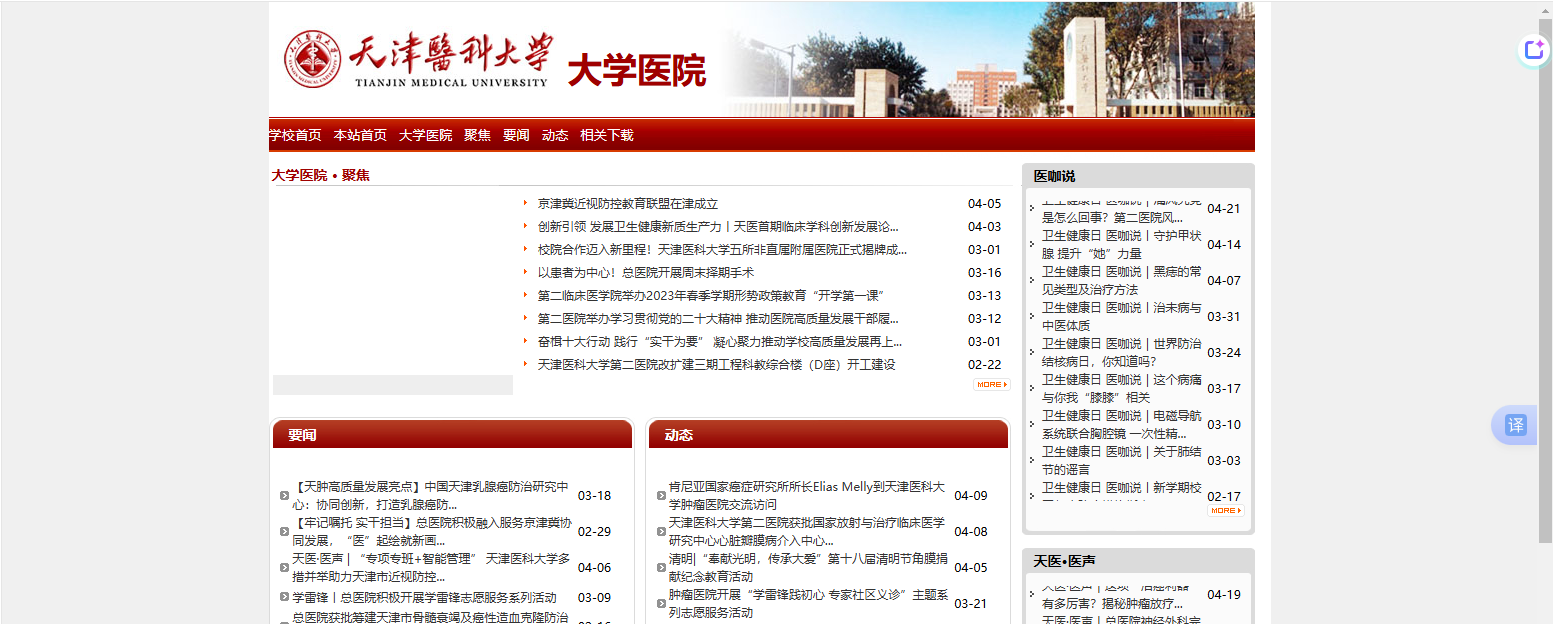Screen dimensions: 1553x624
Task: Click bullet icon beside 【天肿高质量发展亮点】 item
Action: point(285,496)
